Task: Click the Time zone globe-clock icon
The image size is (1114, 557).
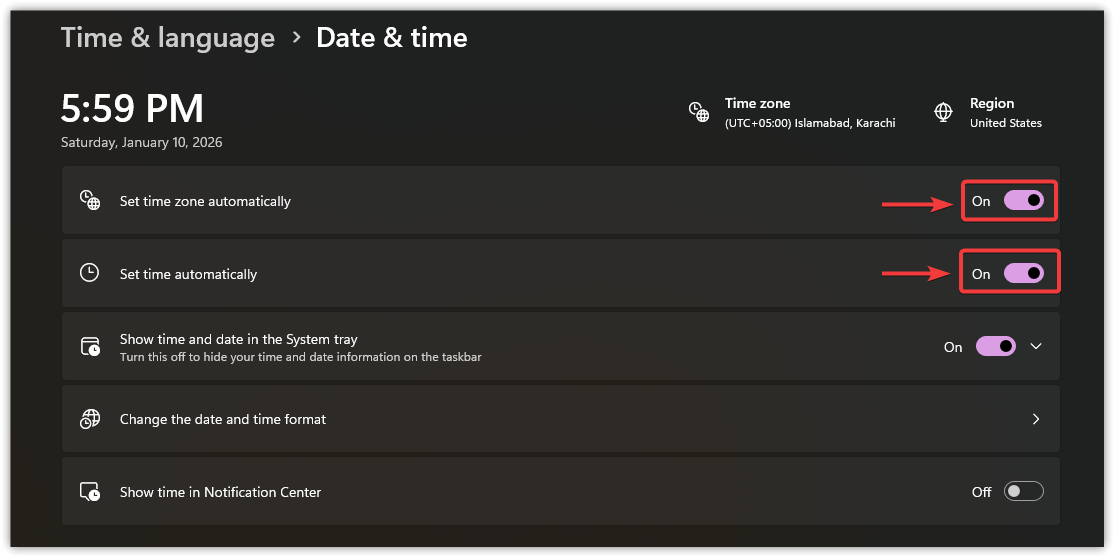Action: coord(699,111)
